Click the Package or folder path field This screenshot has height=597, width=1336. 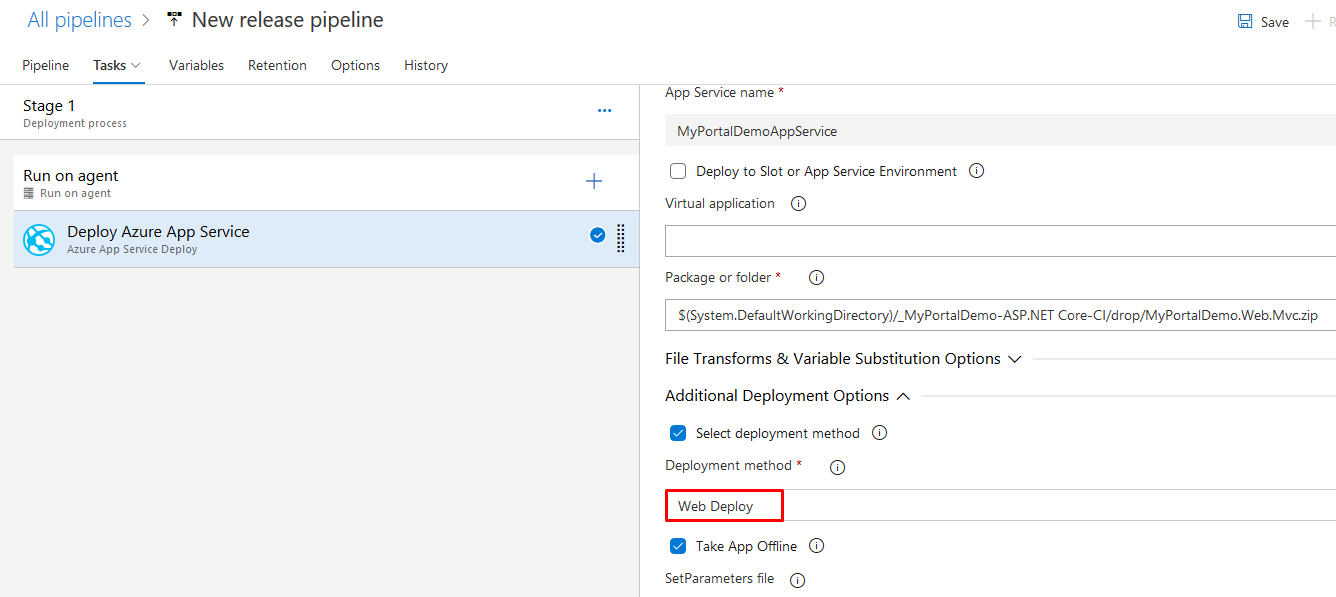[1000, 315]
